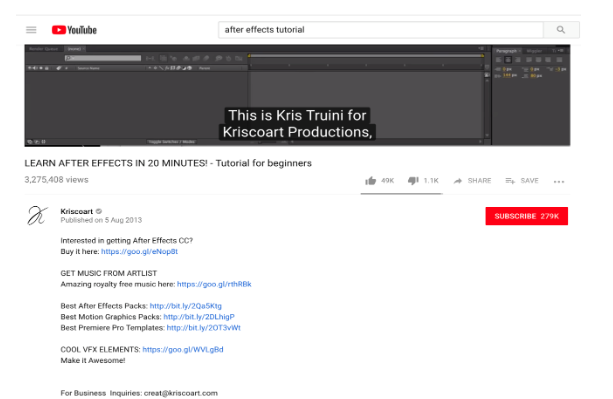This screenshot has height=399, width=613.
Task: Subscribe to Kriscoart with the red button
Action: 527,216
